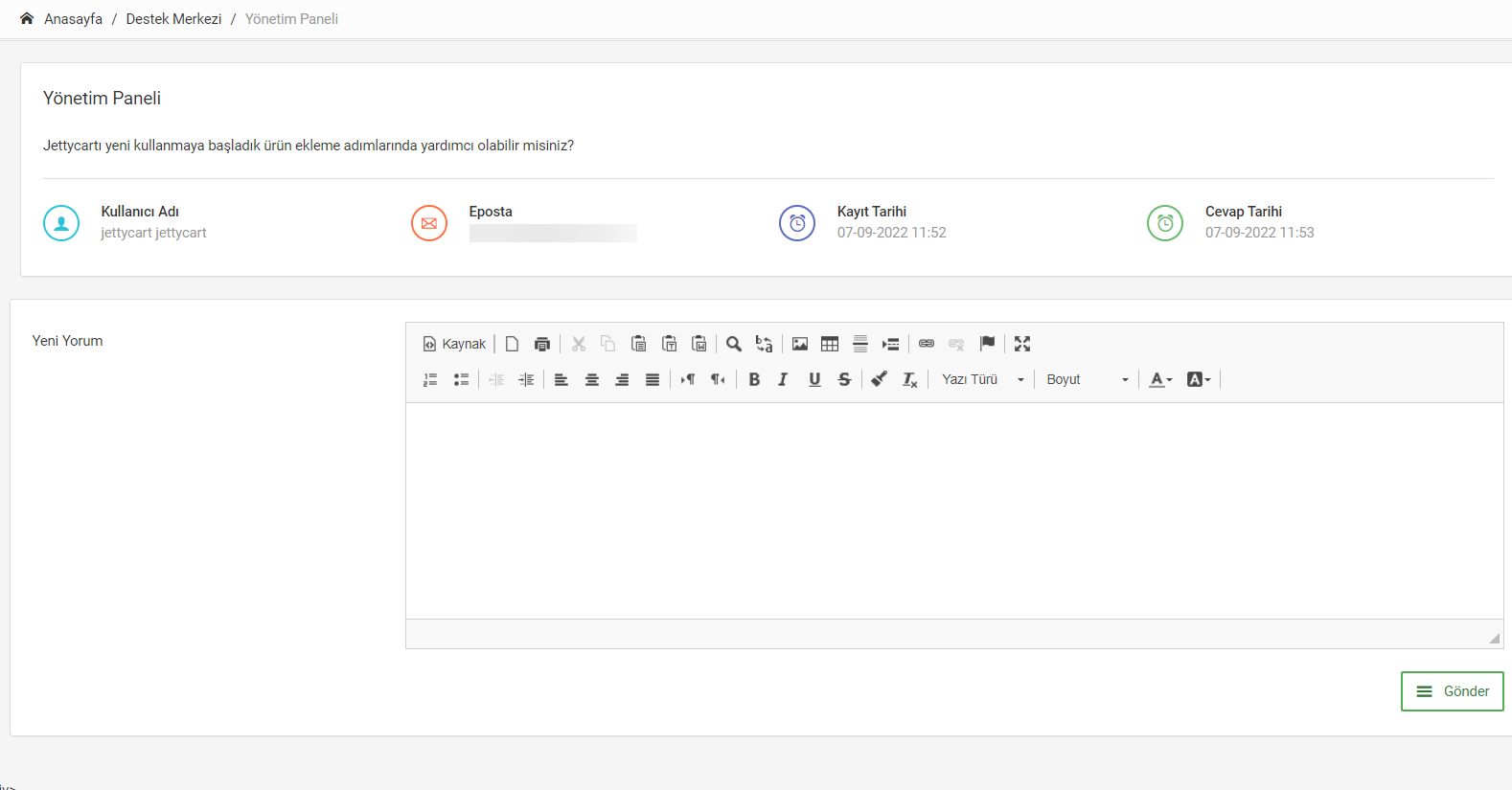Maximize the editor with fullscreen icon
Viewport: 1512px width, 790px height.
pyautogui.click(x=1022, y=344)
